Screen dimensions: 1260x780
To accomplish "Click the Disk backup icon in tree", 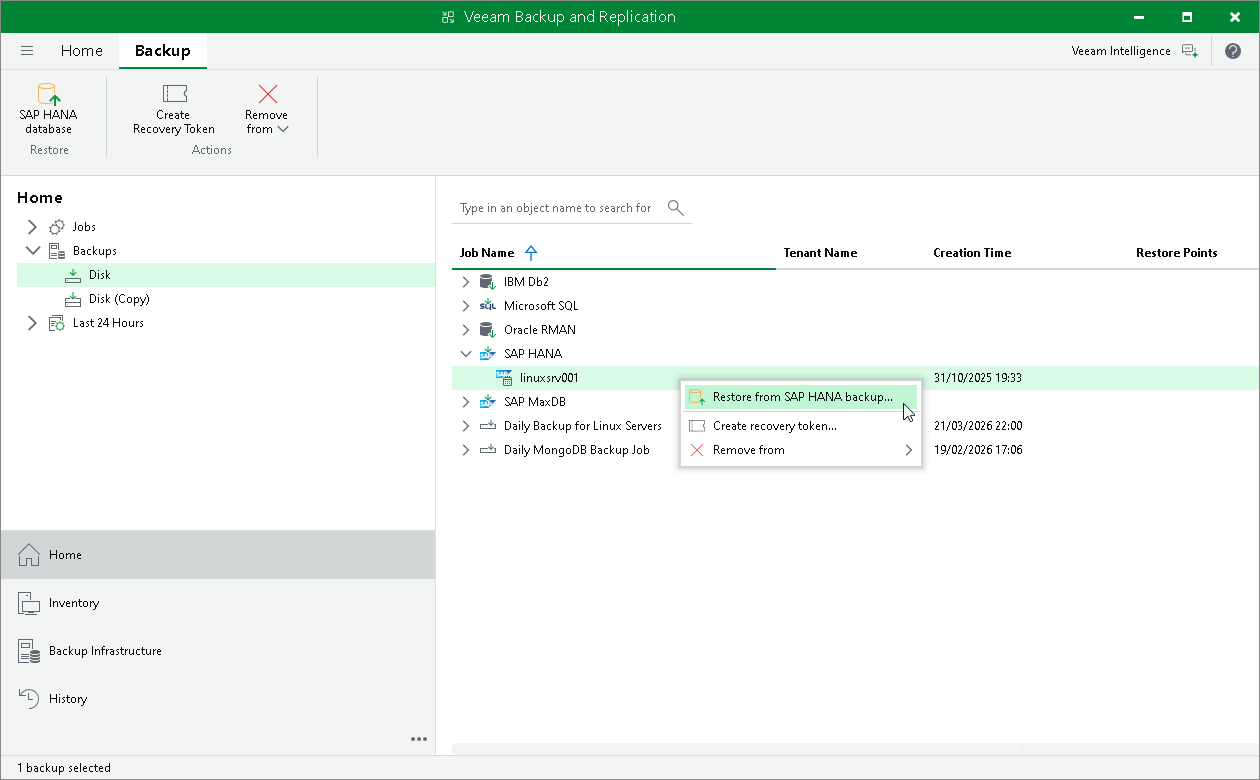I will pos(73,275).
